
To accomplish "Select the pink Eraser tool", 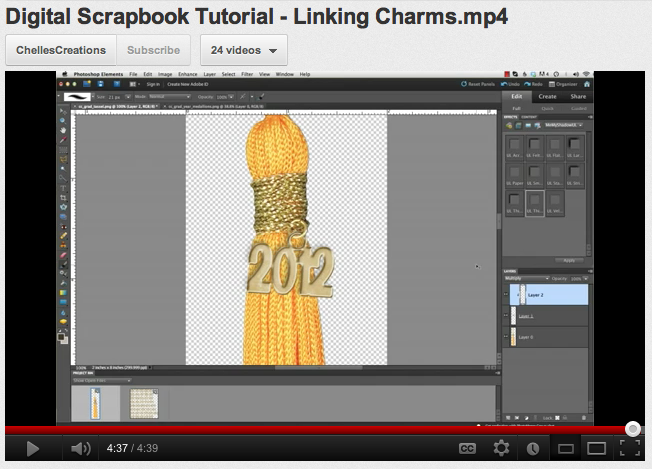I will (63, 255).
